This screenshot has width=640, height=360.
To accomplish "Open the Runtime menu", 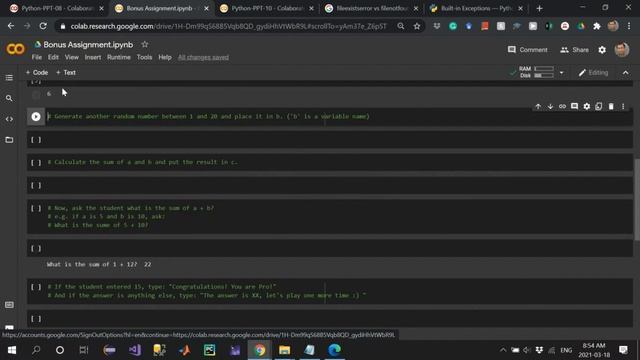I will tap(119, 57).
